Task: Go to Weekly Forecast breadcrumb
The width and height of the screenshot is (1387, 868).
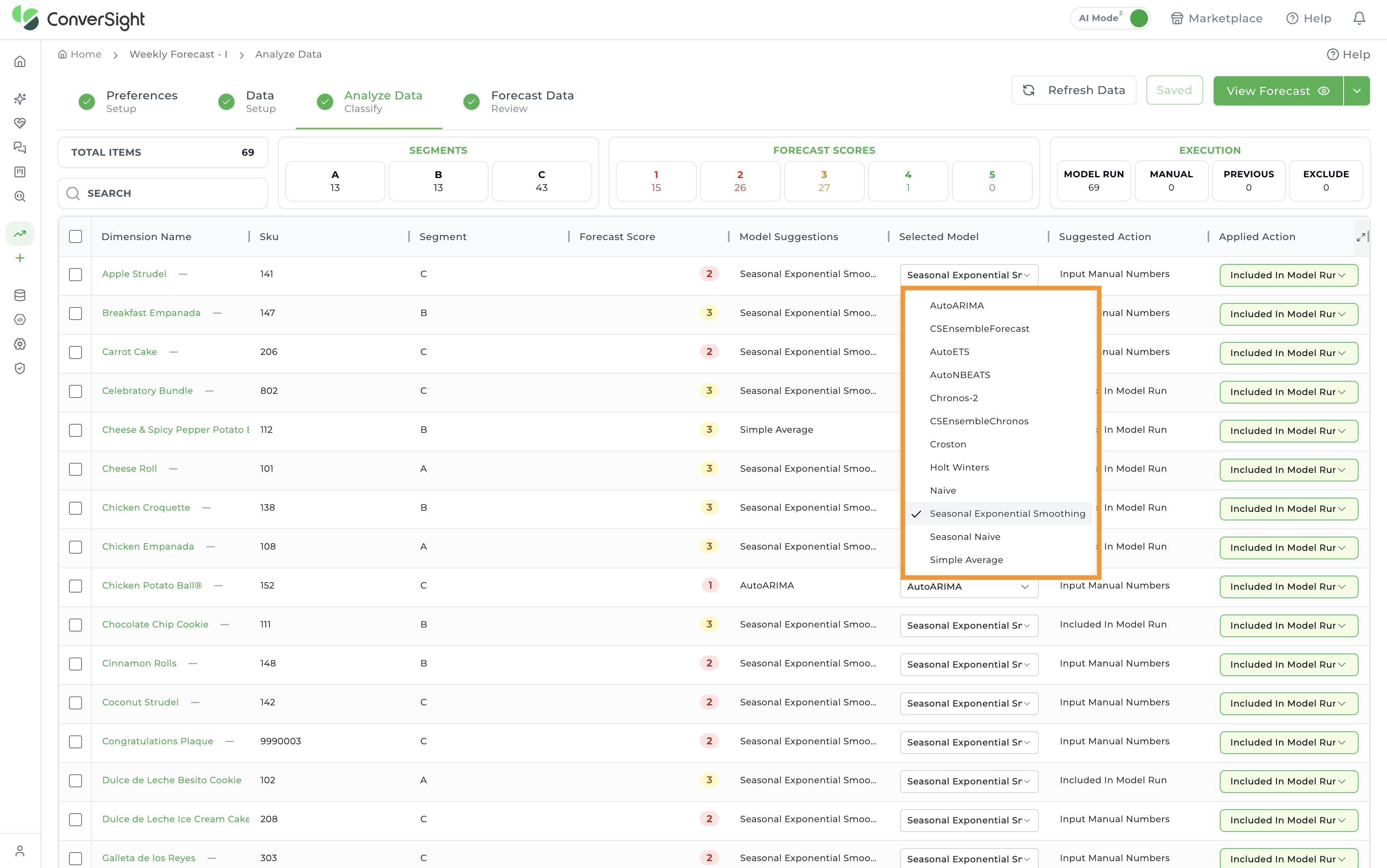Action: (x=178, y=54)
